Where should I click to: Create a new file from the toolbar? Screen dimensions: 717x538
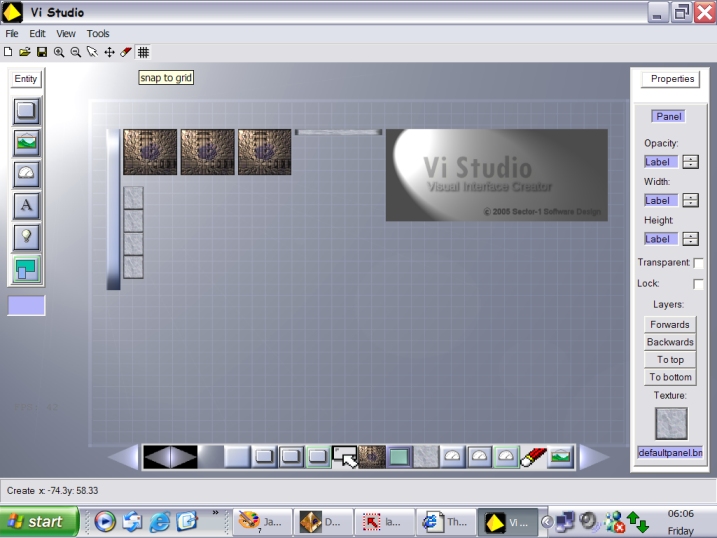[x=8, y=52]
